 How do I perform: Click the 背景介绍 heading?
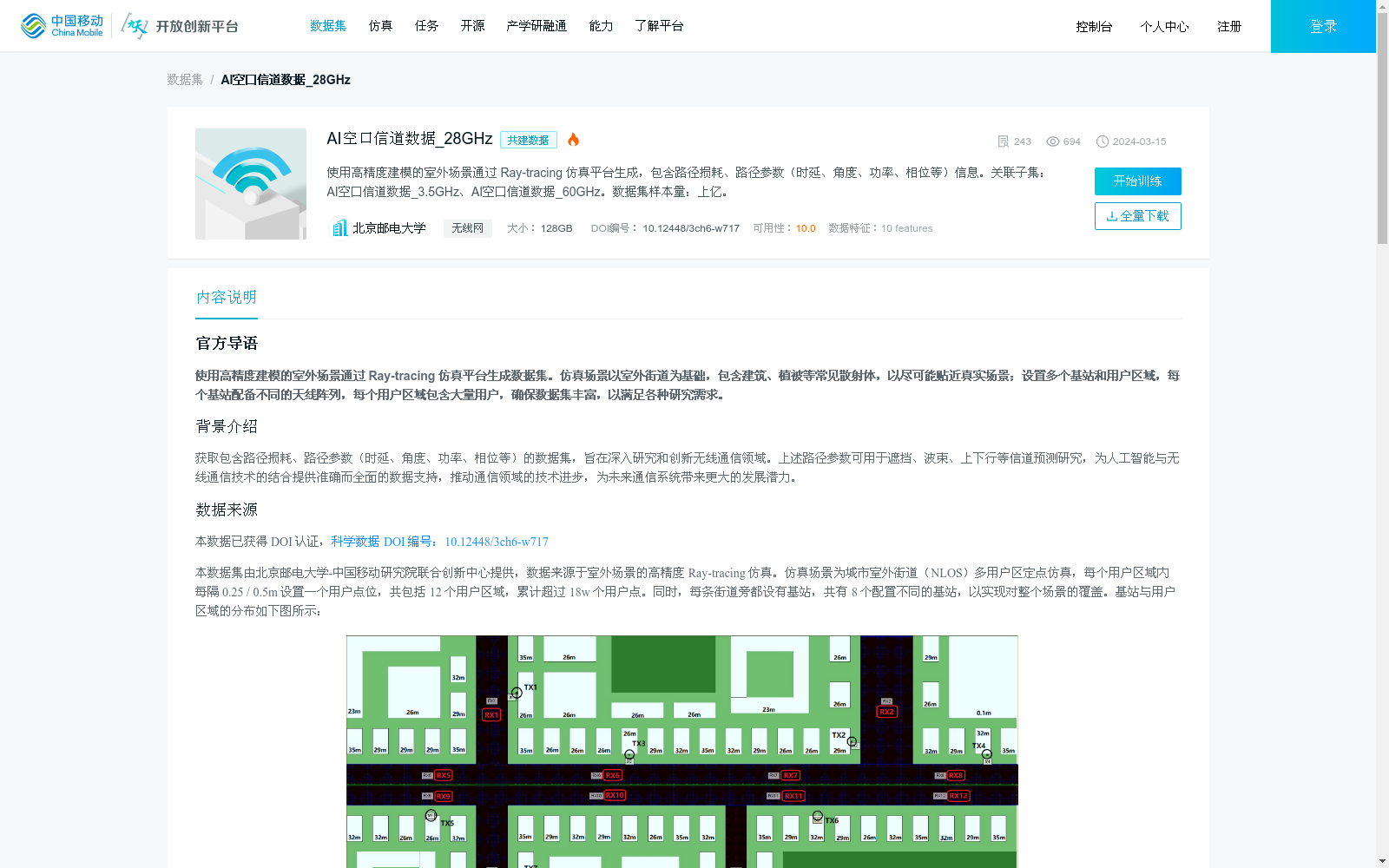click(227, 426)
